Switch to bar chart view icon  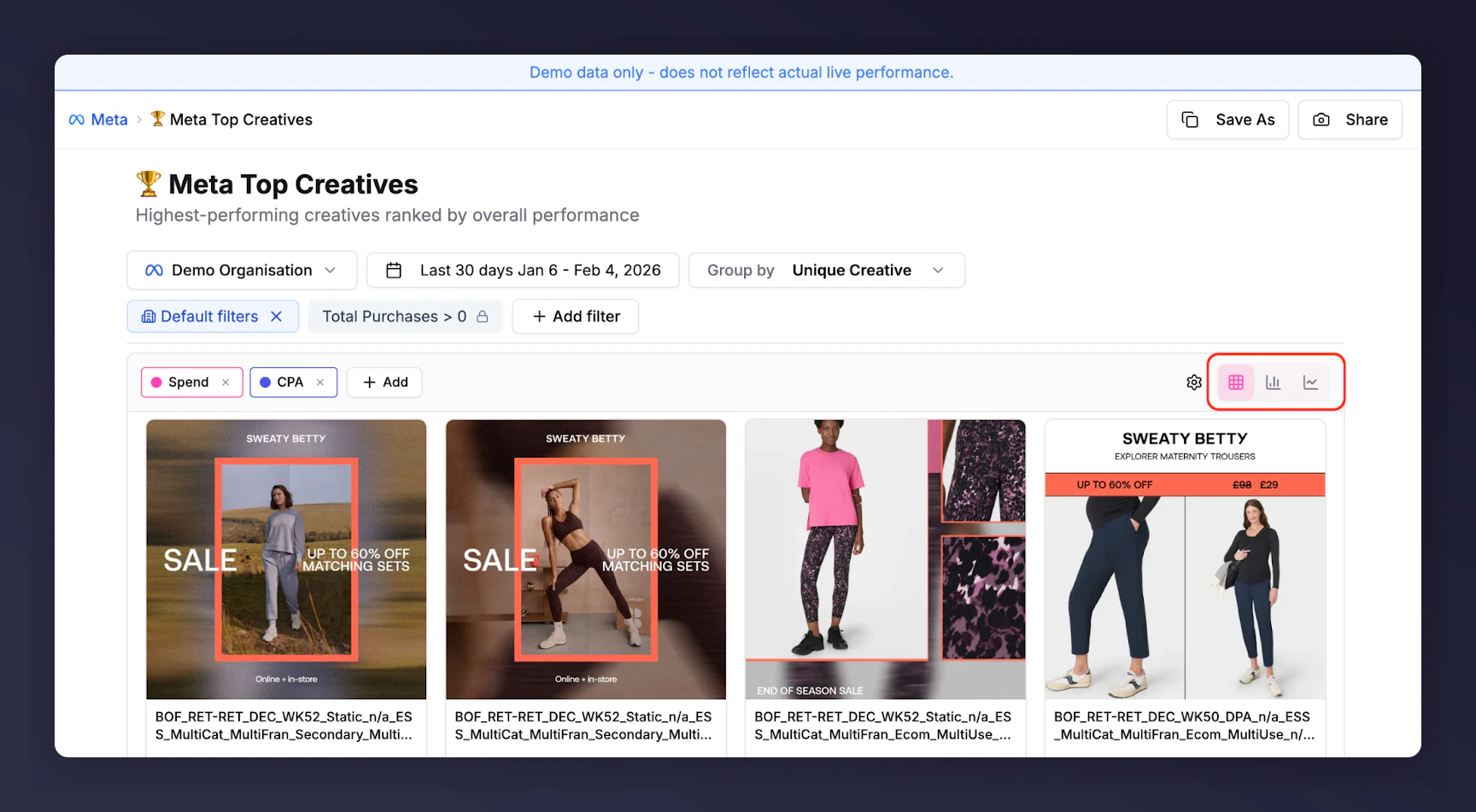pos(1273,383)
